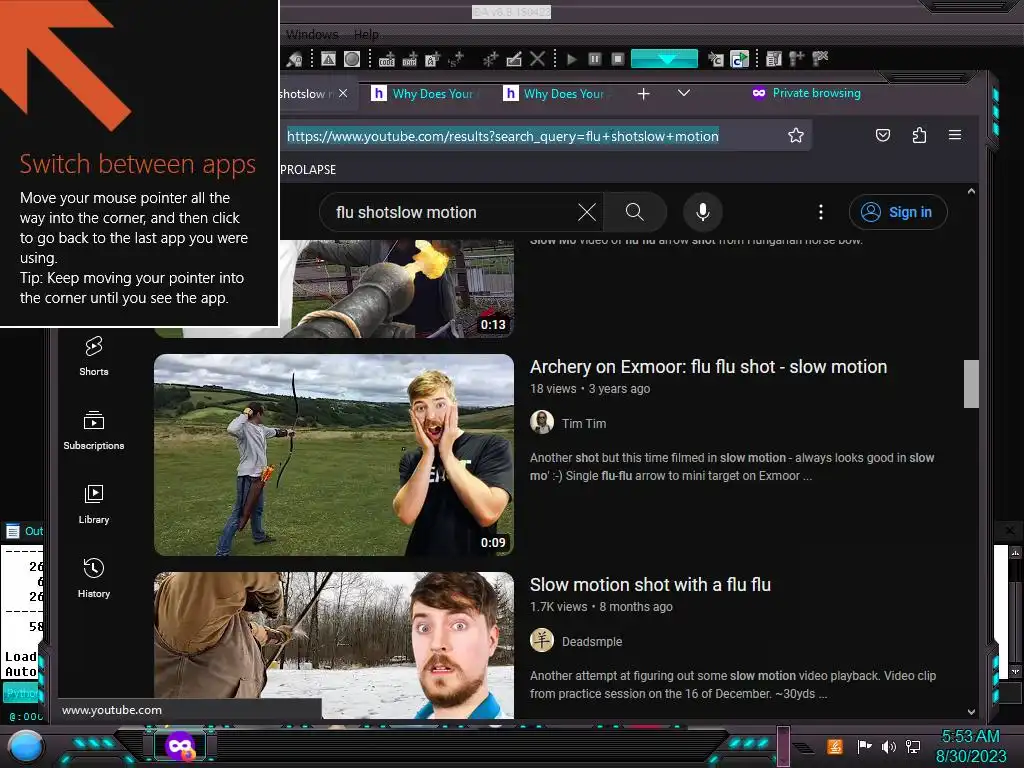Click the X delete toolbar icon
Screen dimensions: 1024x768
point(537,59)
